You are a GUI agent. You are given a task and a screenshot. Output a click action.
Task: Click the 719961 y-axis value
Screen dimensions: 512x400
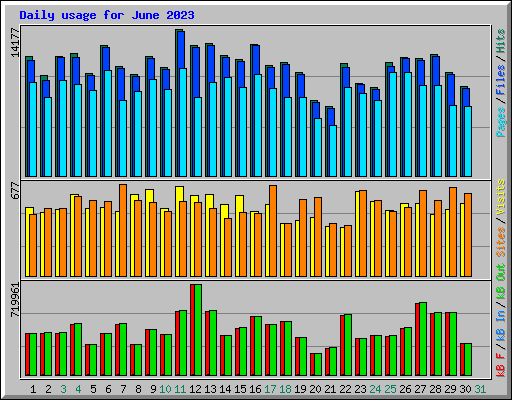(x=15, y=300)
